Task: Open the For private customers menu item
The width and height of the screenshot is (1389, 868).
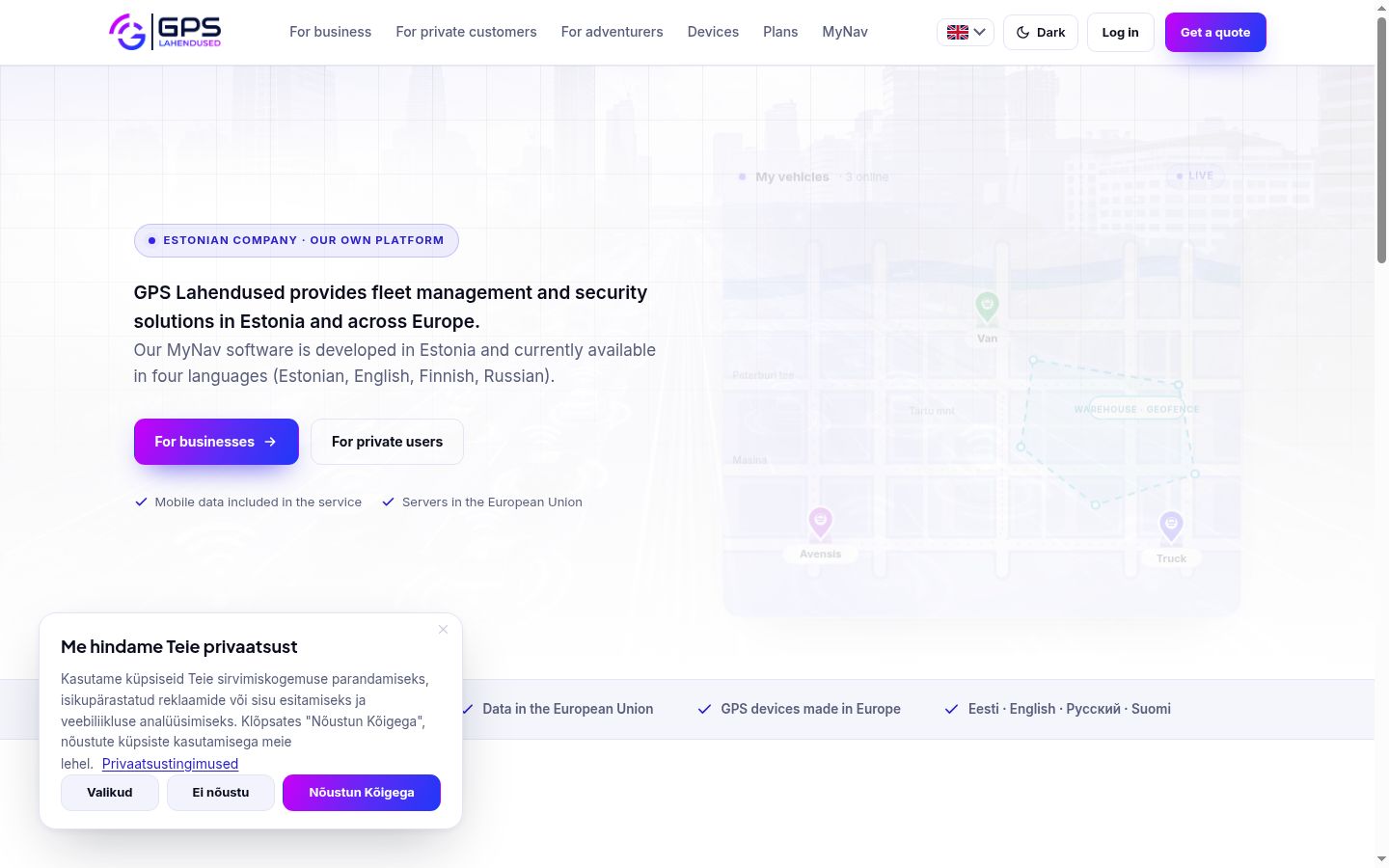Action: [466, 32]
